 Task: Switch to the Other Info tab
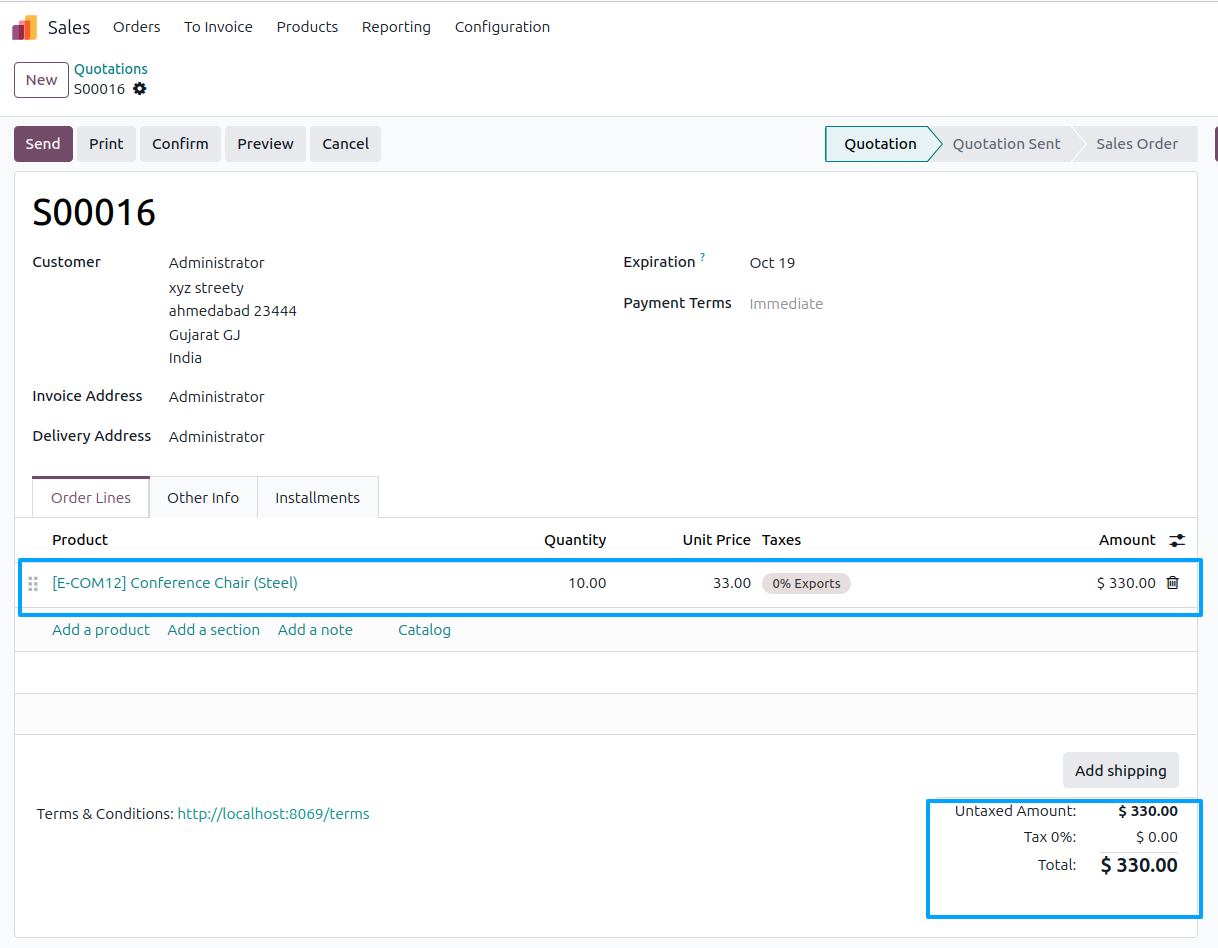[x=203, y=498]
